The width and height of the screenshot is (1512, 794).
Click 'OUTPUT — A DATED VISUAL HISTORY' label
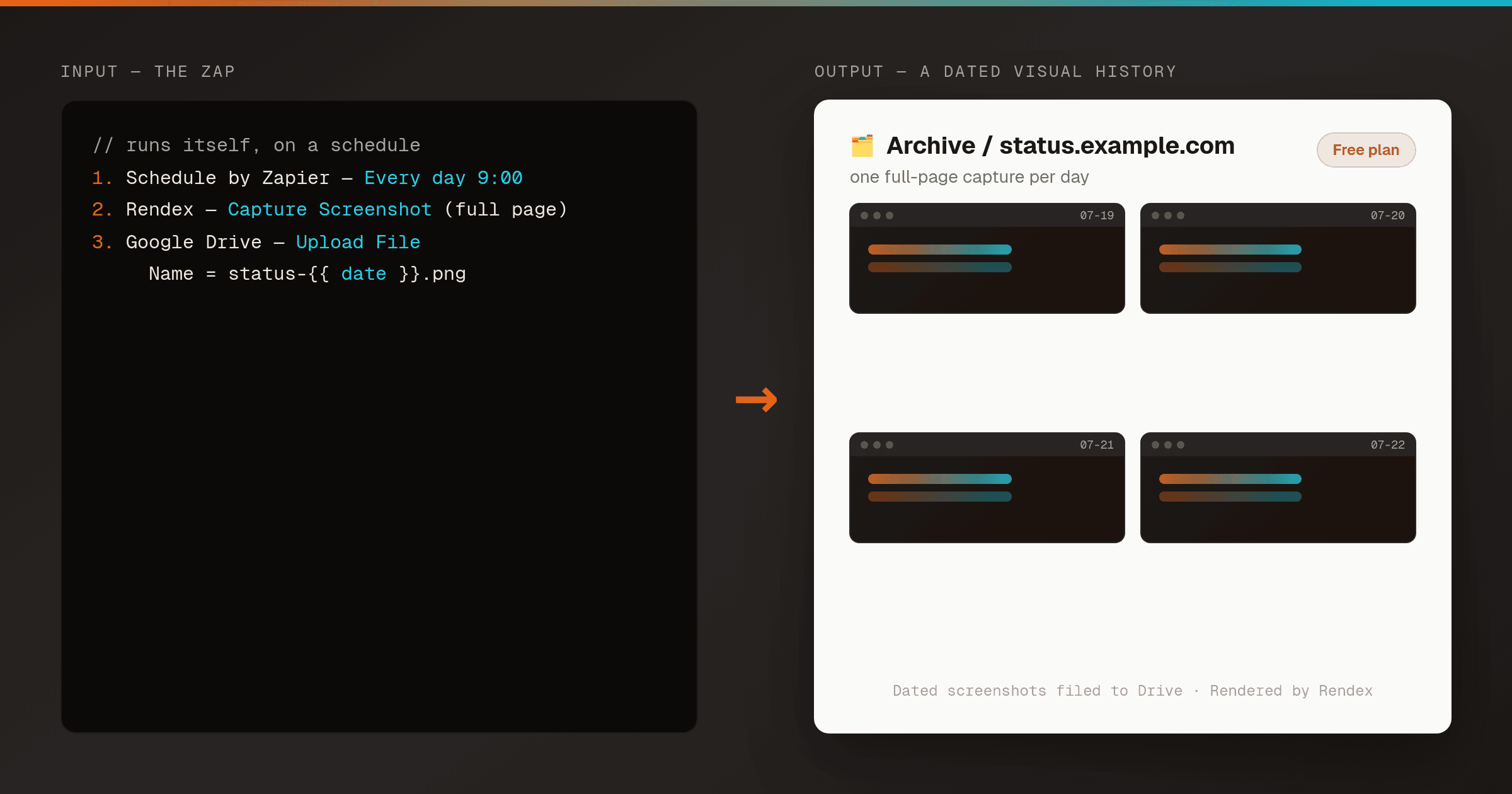coord(995,72)
